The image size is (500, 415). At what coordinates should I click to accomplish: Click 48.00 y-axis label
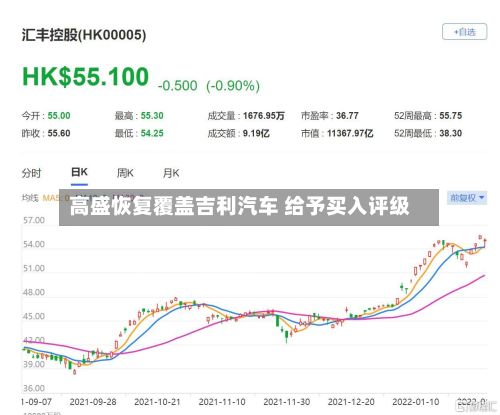[x=34, y=292]
